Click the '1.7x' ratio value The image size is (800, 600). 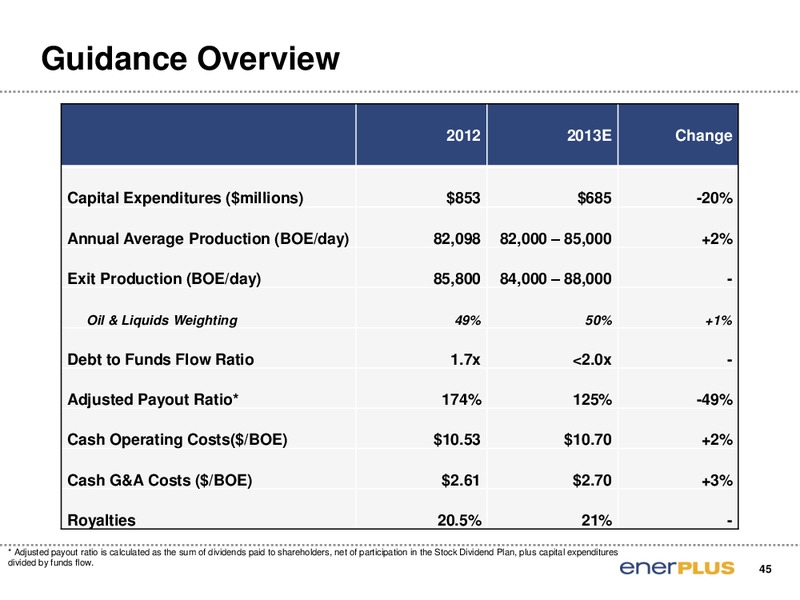click(465, 360)
